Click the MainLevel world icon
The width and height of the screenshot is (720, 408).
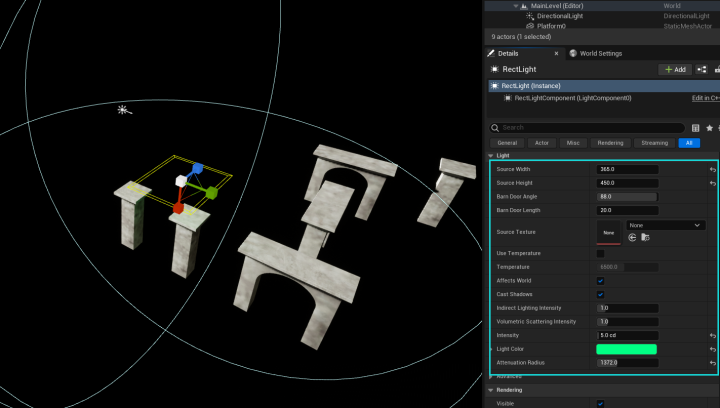coord(524,6)
